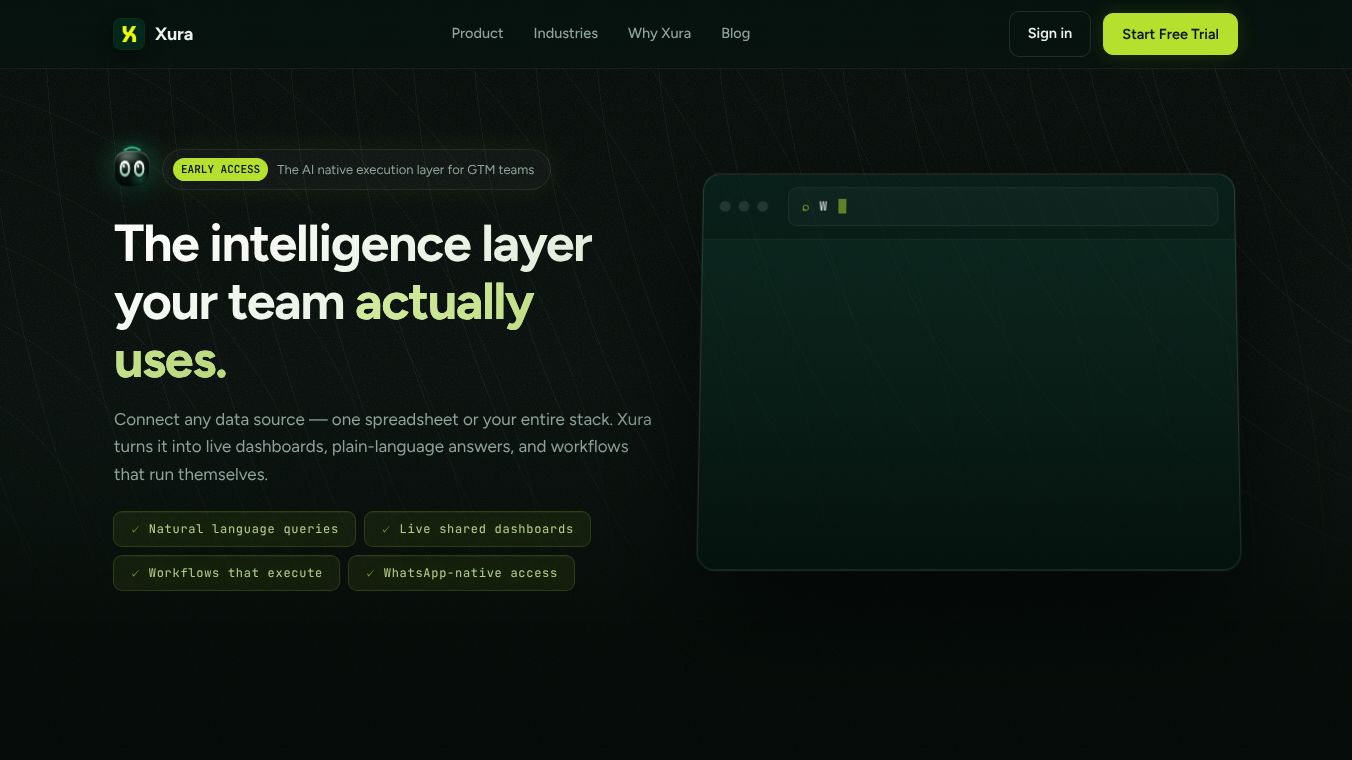1352x760 pixels.
Task: Click the search icon in mock window
Action: (x=805, y=207)
